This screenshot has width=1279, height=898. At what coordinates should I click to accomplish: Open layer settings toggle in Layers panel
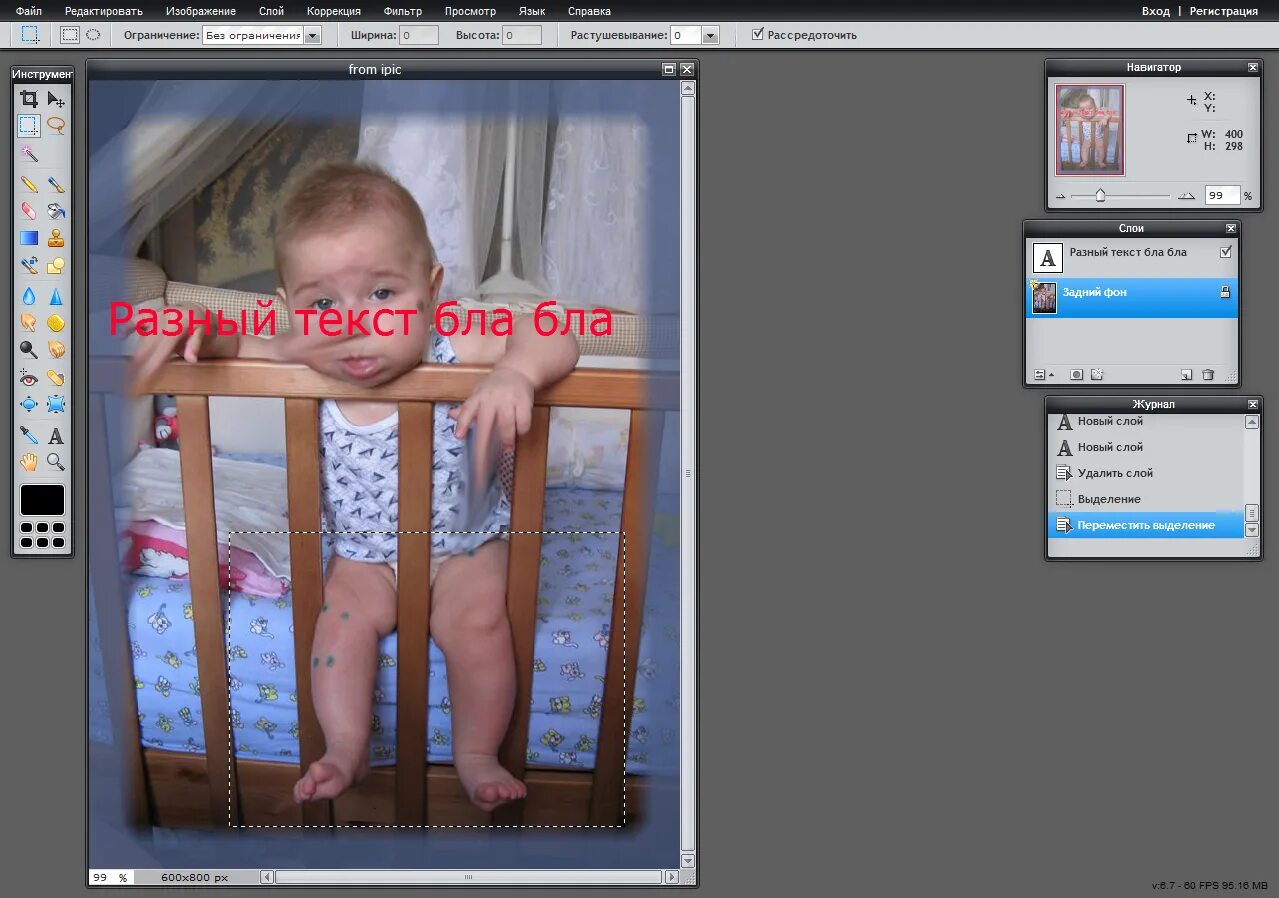[x=1043, y=374]
